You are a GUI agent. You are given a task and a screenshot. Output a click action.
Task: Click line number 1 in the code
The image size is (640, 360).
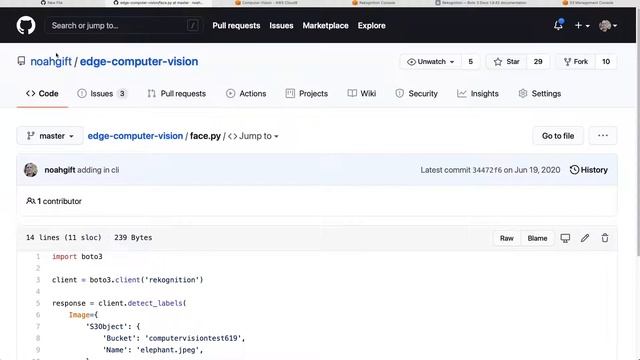[x=38, y=257]
